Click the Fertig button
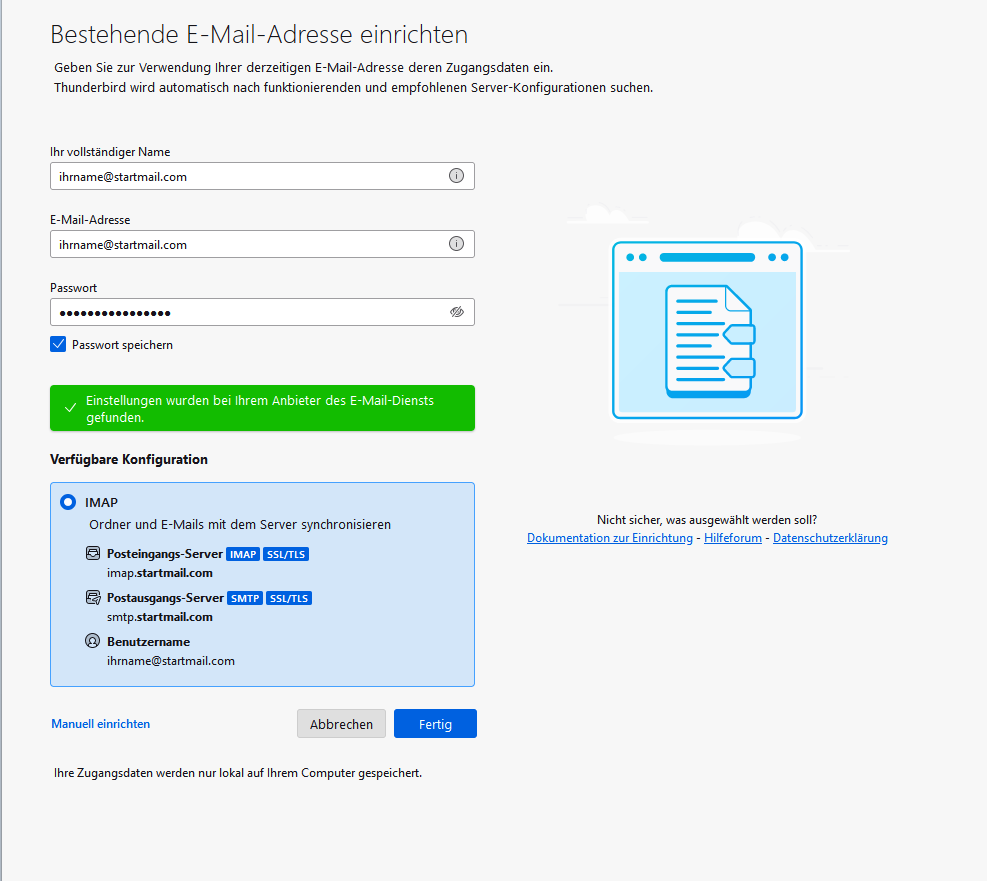This screenshot has height=881, width=987. pos(435,724)
